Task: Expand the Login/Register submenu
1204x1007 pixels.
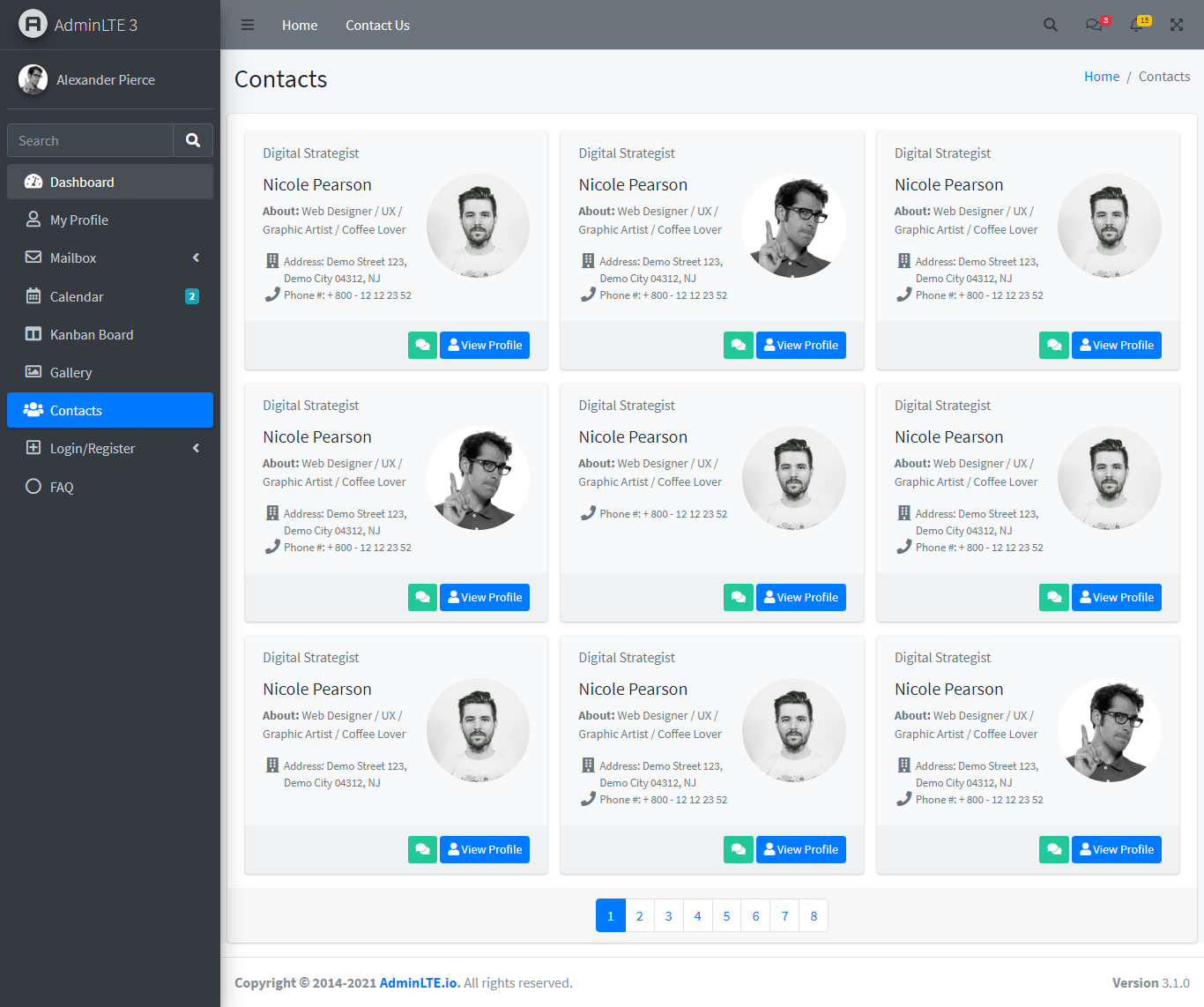Action: point(196,448)
